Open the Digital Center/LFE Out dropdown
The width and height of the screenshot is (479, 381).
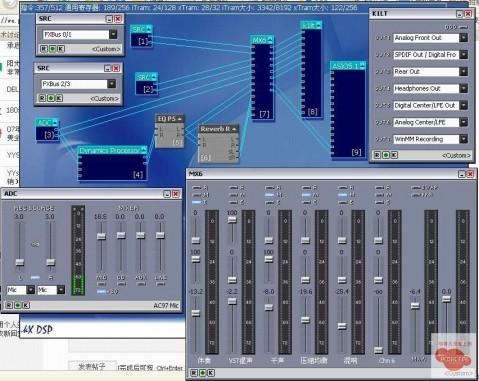[463, 105]
